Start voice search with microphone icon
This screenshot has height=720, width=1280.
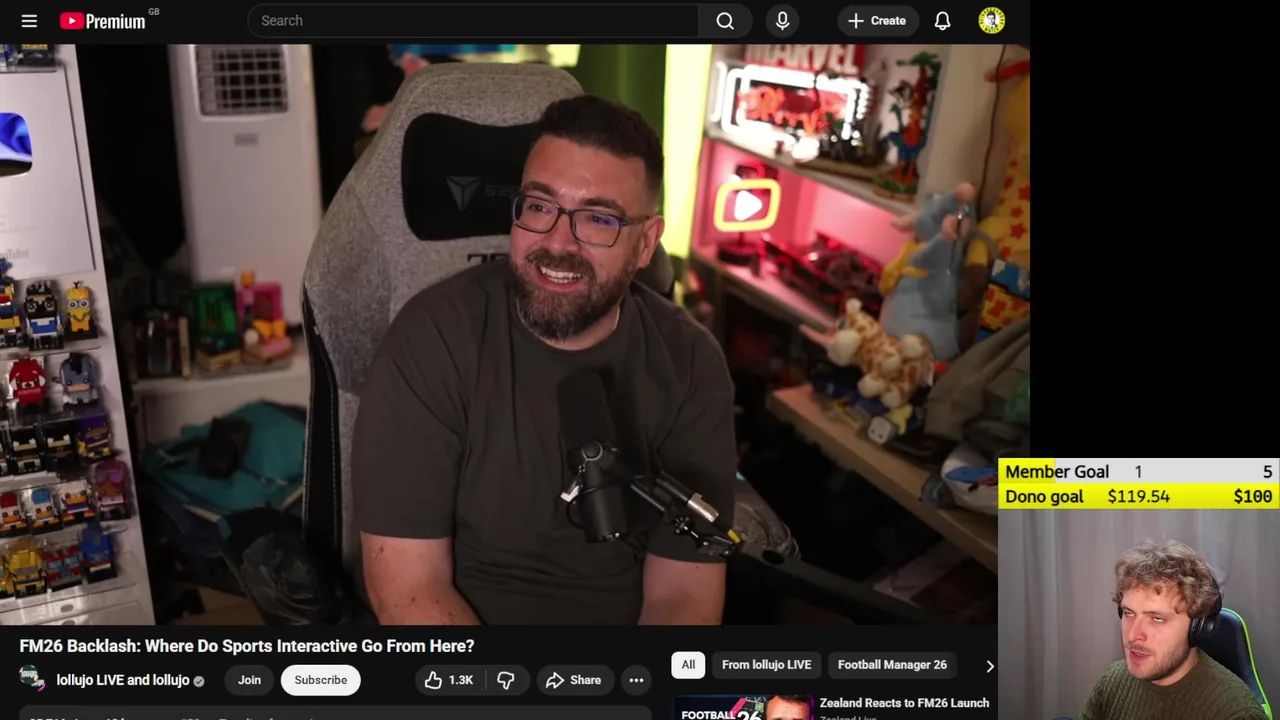(782, 20)
